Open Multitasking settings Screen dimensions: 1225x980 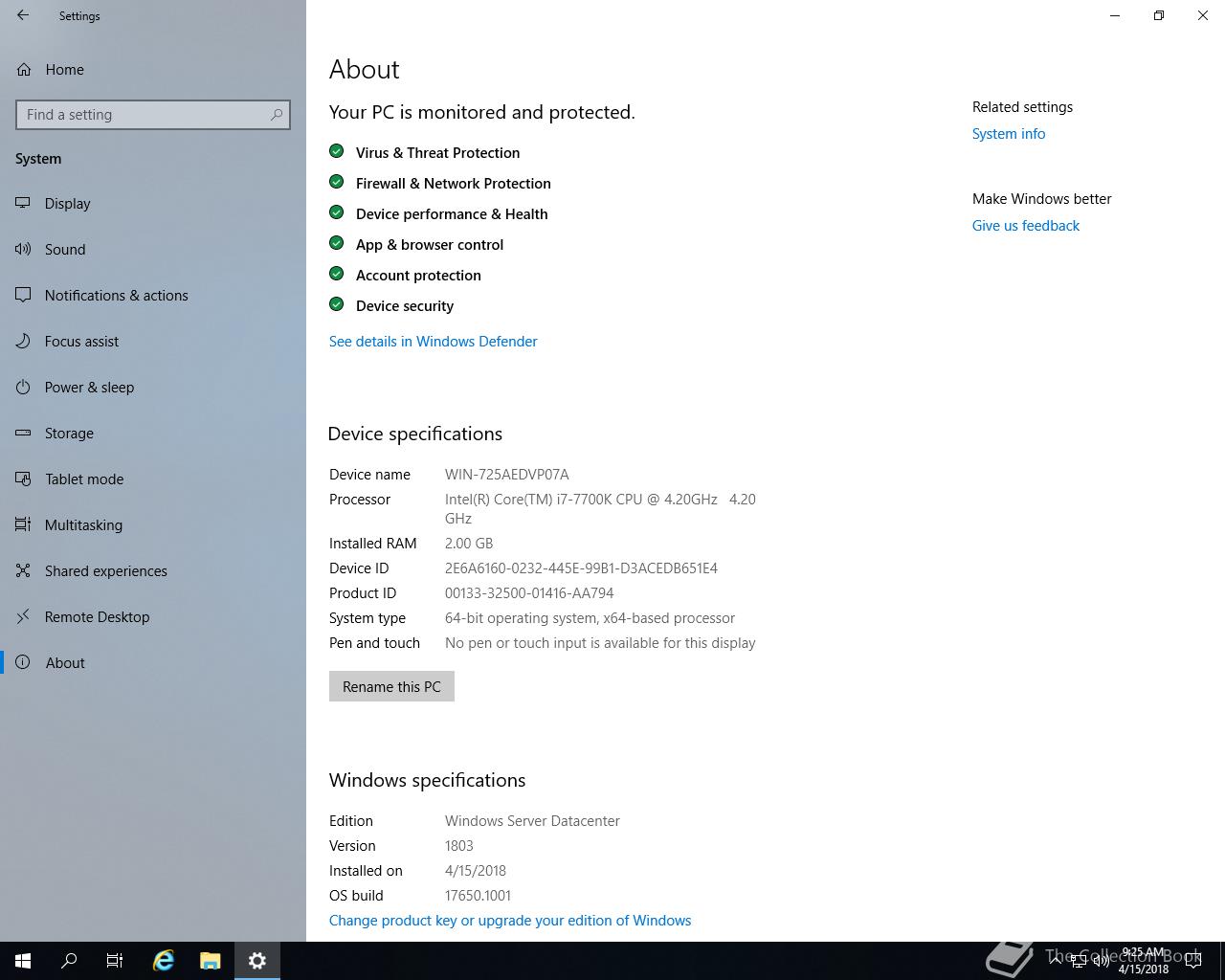pyautogui.click(x=153, y=524)
